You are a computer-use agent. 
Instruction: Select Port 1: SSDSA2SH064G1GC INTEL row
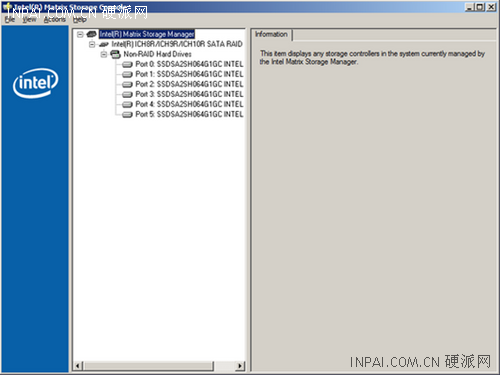[x=189, y=74]
